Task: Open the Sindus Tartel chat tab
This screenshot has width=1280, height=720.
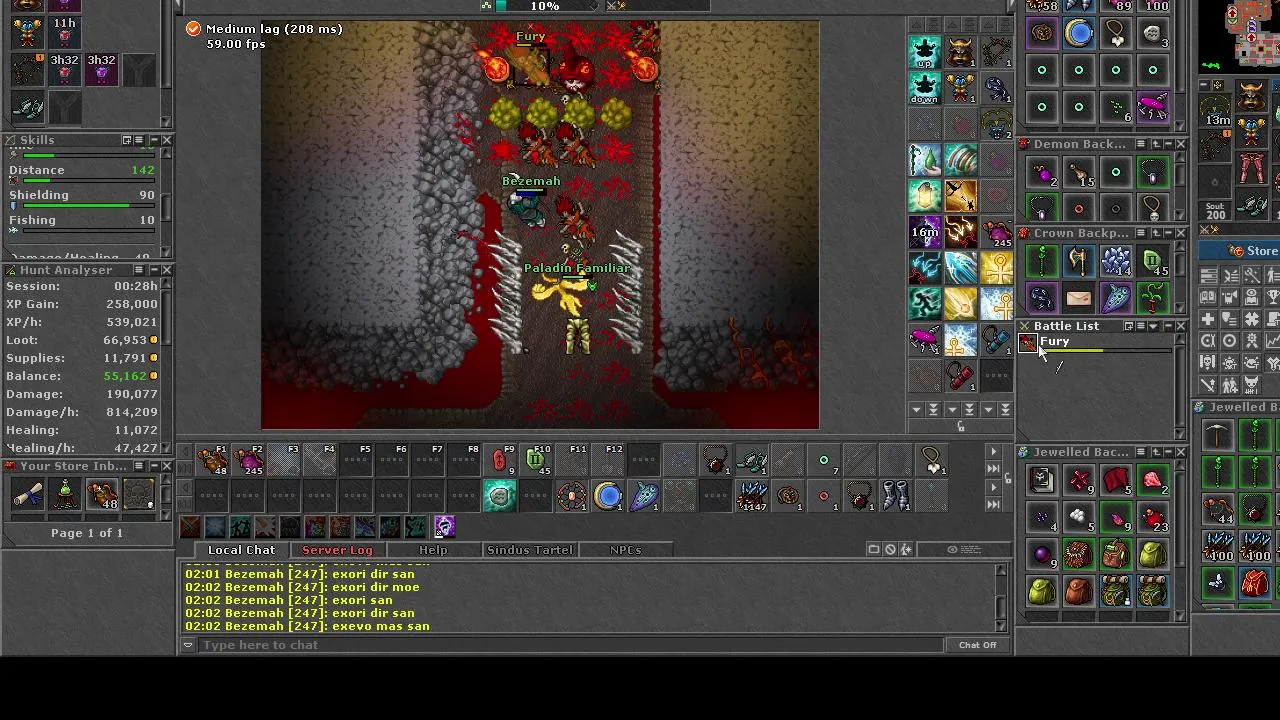Action: pos(529,550)
